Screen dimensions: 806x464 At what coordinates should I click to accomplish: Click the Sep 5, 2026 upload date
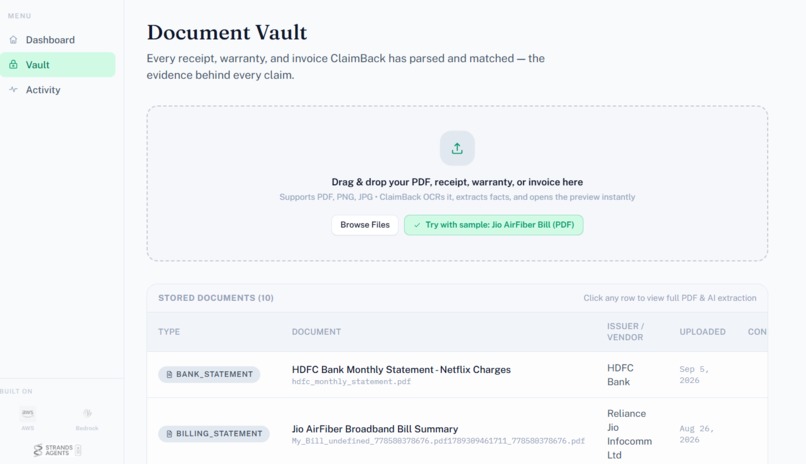click(693, 375)
